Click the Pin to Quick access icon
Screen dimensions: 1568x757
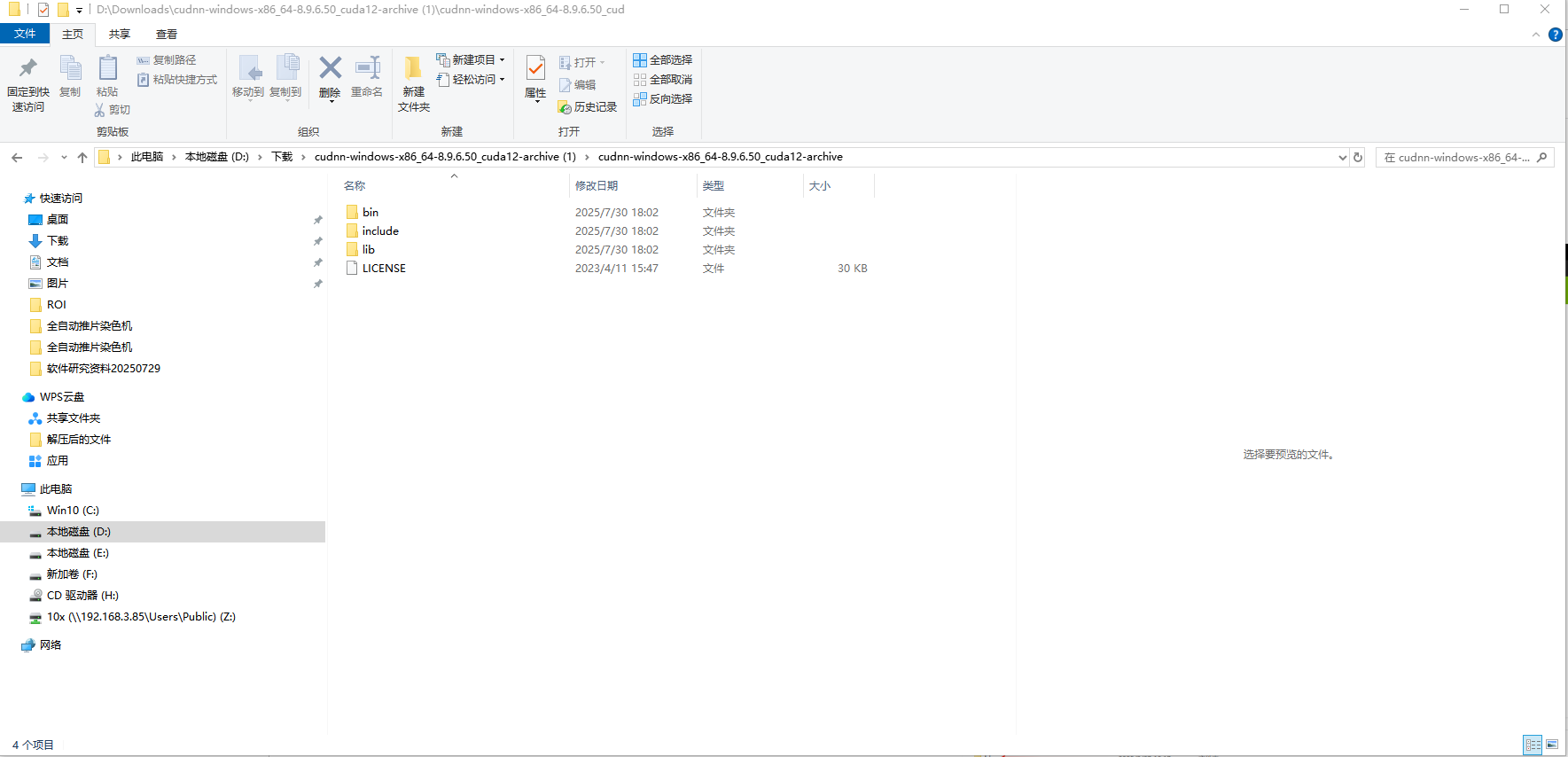click(x=28, y=69)
